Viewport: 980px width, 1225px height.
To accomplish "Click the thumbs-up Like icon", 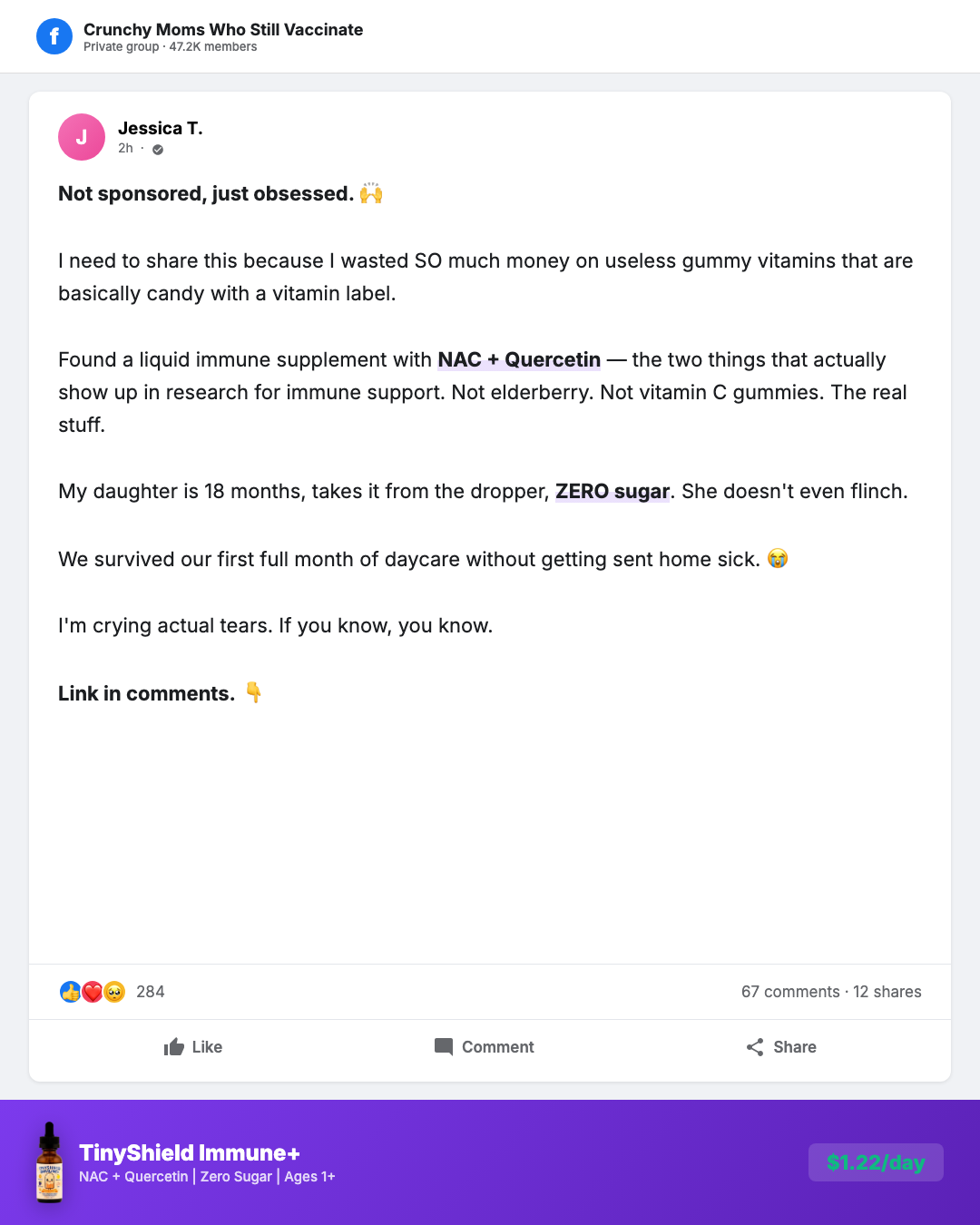I will [x=174, y=1047].
